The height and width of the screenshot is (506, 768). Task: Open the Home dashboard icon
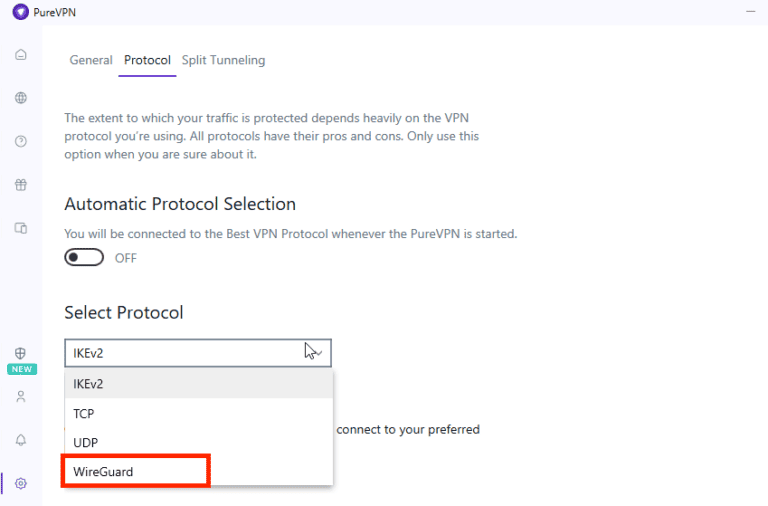[x=21, y=54]
